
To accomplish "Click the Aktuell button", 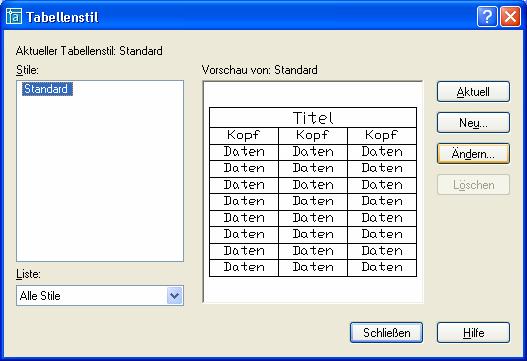I will click(x=473, y=92).
